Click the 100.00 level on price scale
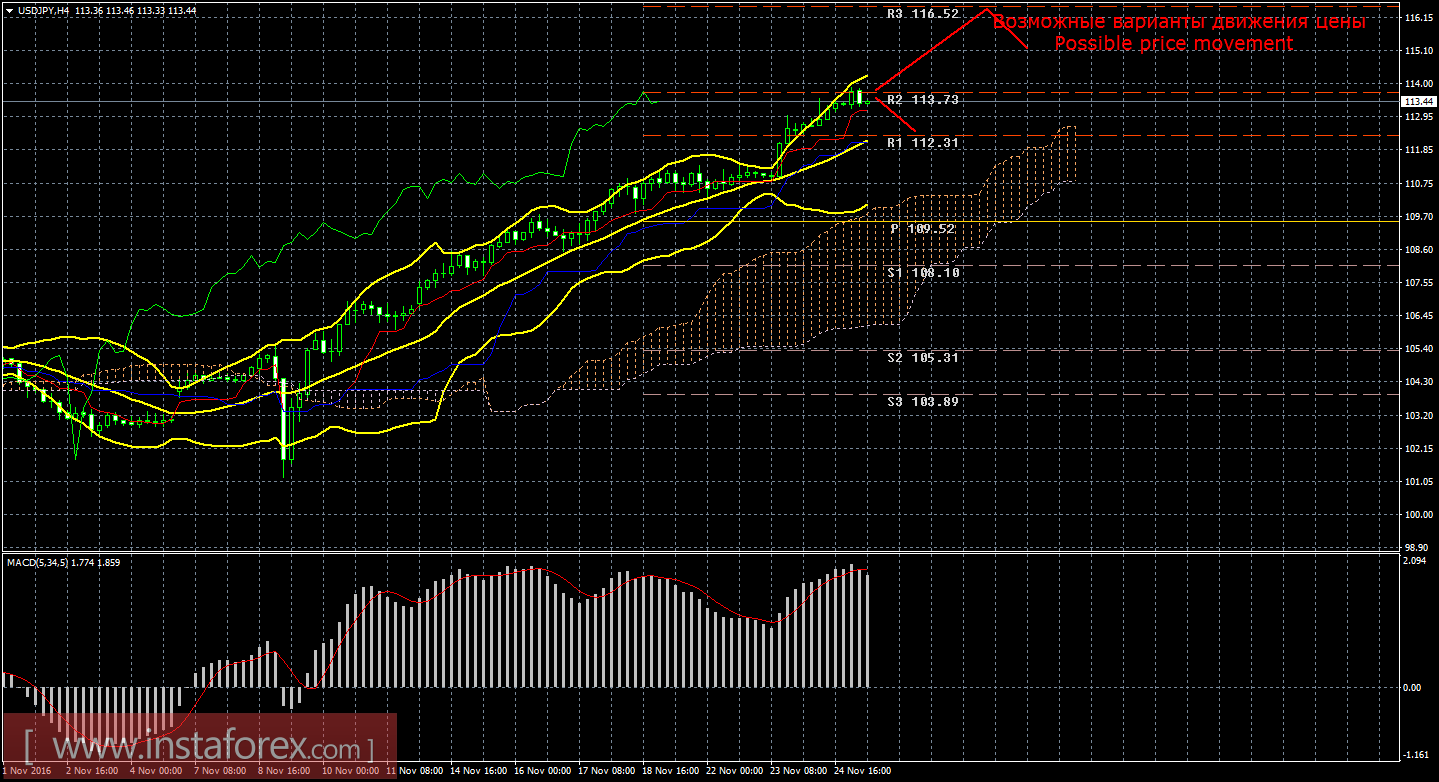 (1416, 515)
